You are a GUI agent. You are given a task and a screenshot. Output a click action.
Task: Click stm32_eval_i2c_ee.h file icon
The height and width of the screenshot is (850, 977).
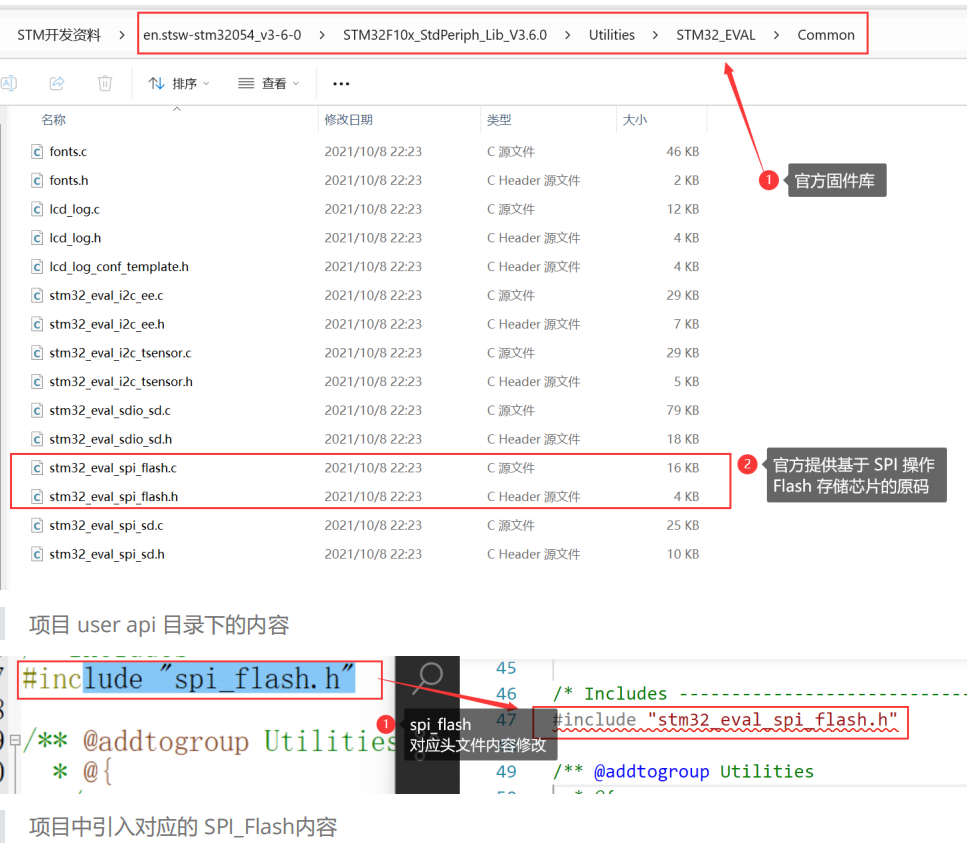tap(37, 324)
